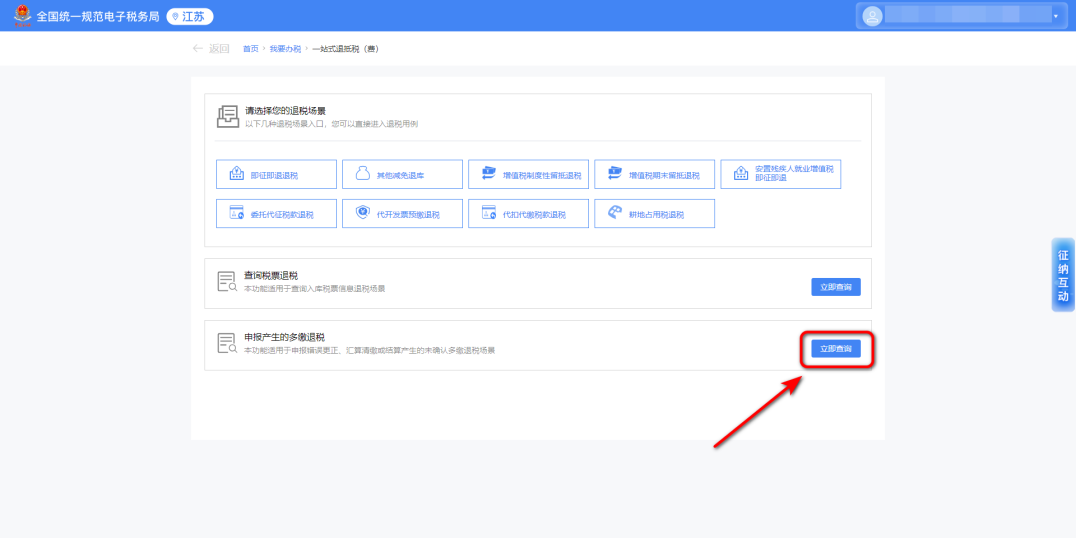The image size is (1076, 538).
Task: Open the 代扣代缴税款退税 scenario
Action: pyautogui.click(x=528, y=213)
